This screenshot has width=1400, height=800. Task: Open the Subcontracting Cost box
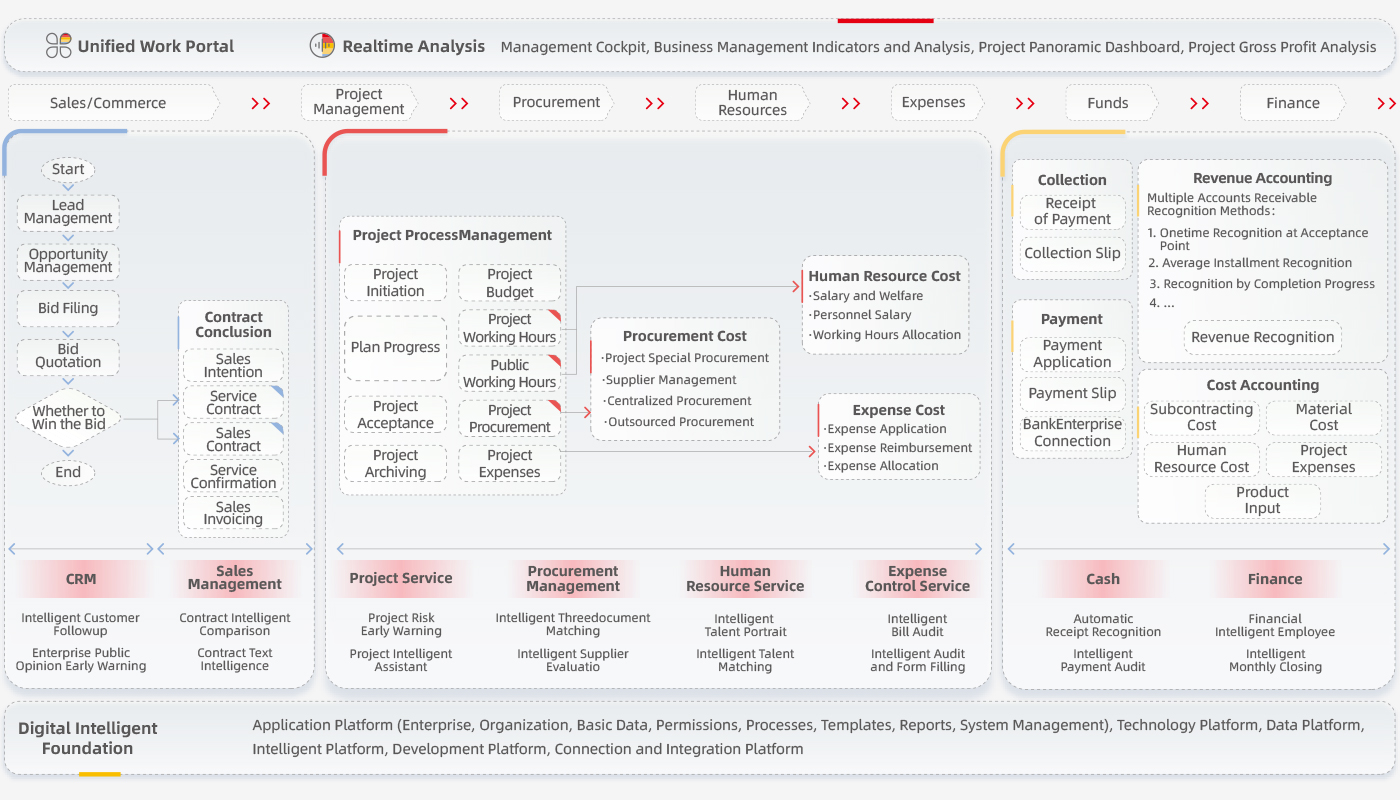[1201, 417]
